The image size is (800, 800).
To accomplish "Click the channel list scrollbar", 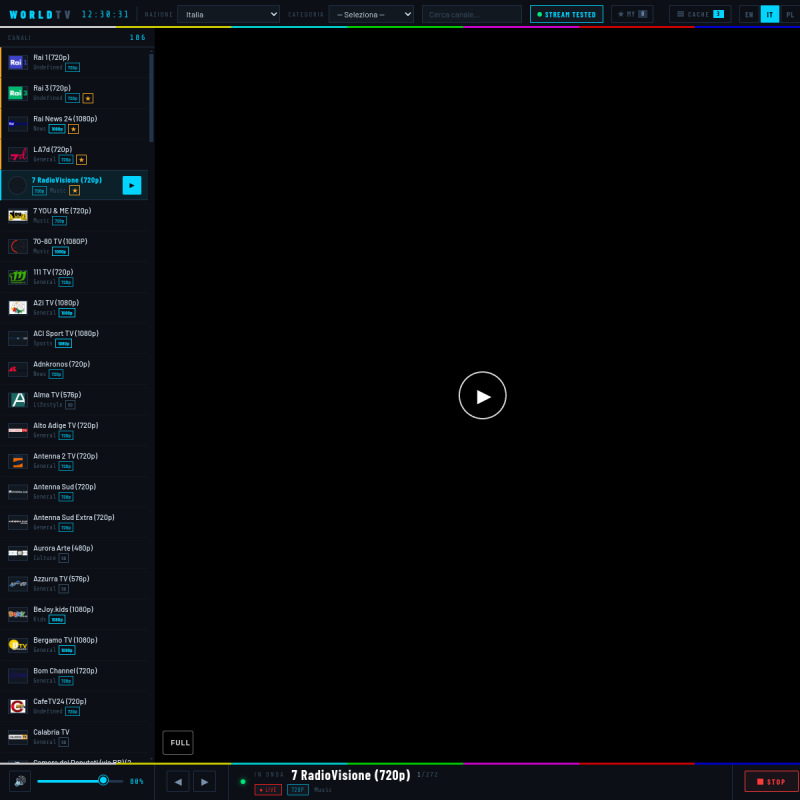I will (x=151, y=97).
